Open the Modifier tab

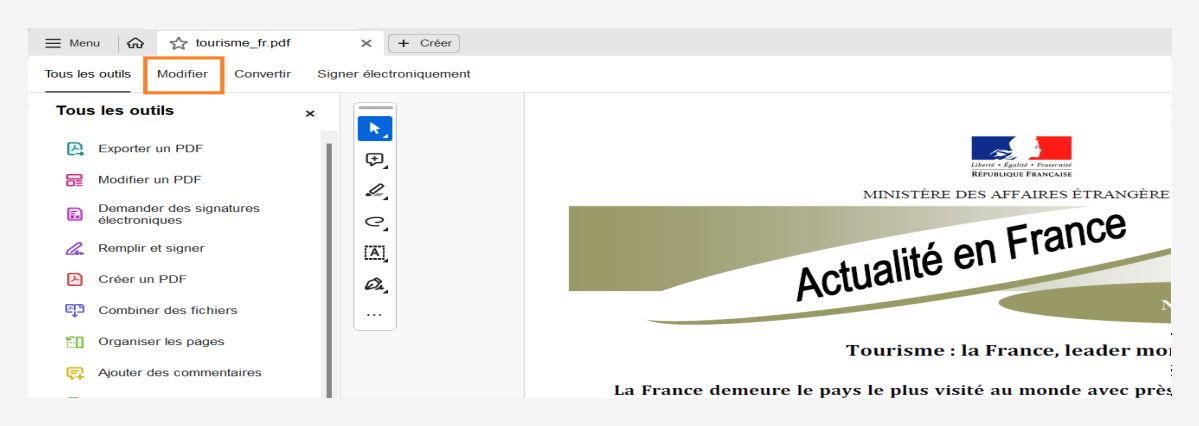pyautogui.click(x=182, y=74)
